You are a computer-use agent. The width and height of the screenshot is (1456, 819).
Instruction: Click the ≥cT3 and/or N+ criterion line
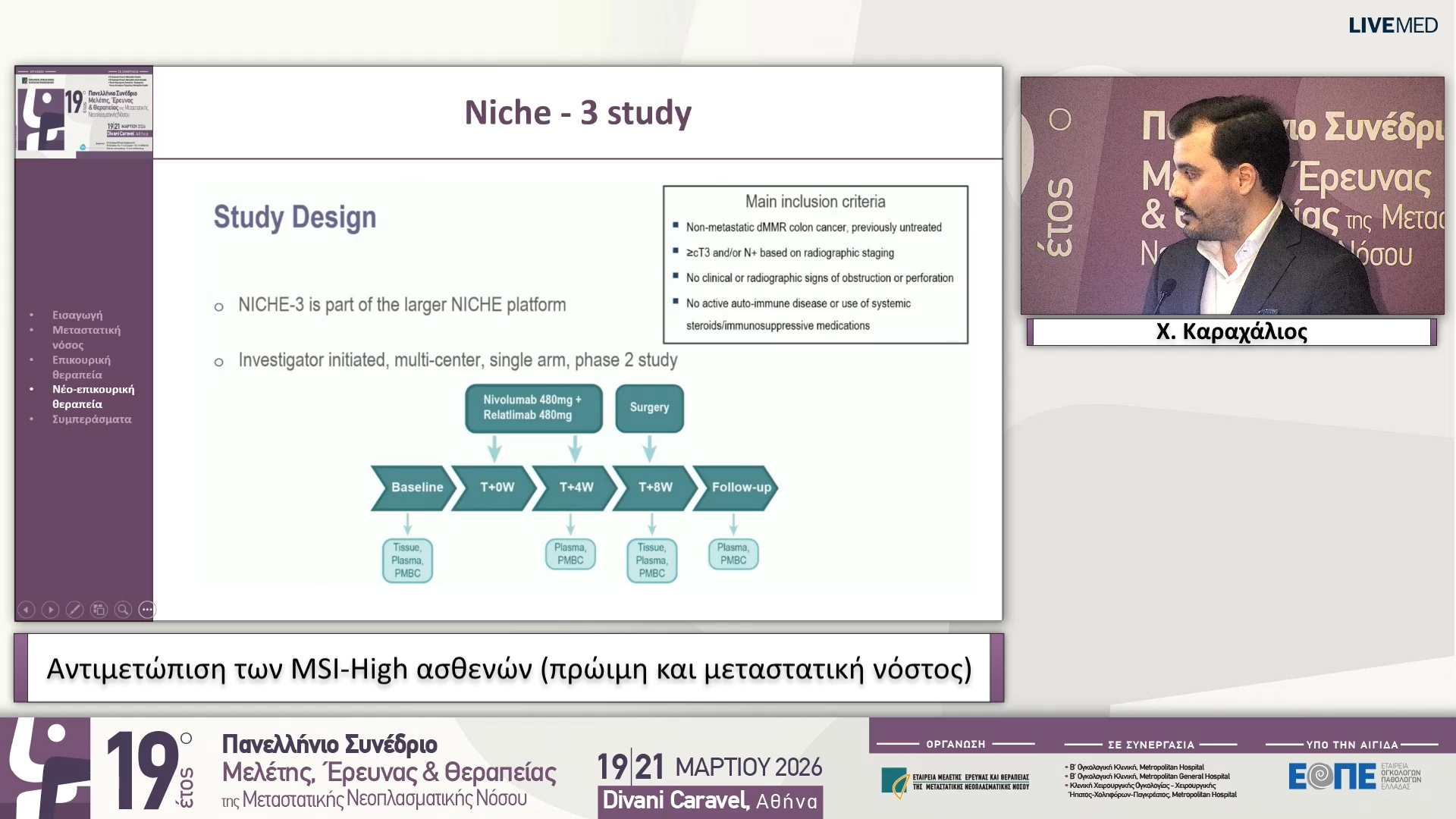coord(790,253)
